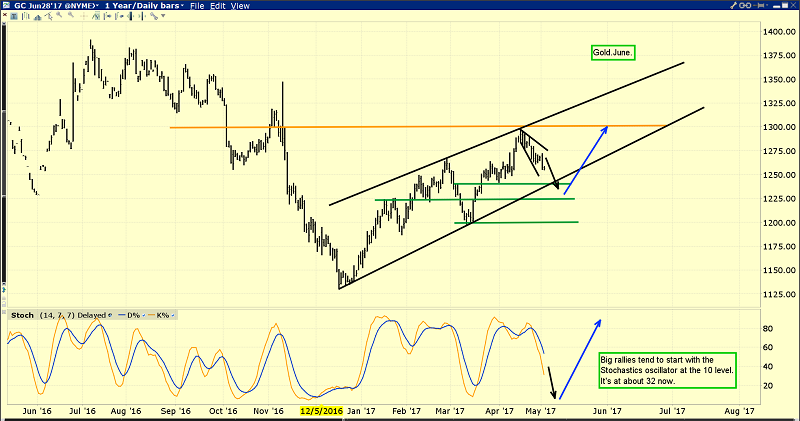Click the chart app icon in title bar
This screenshot has height=421, width=800.
[6, 5]
